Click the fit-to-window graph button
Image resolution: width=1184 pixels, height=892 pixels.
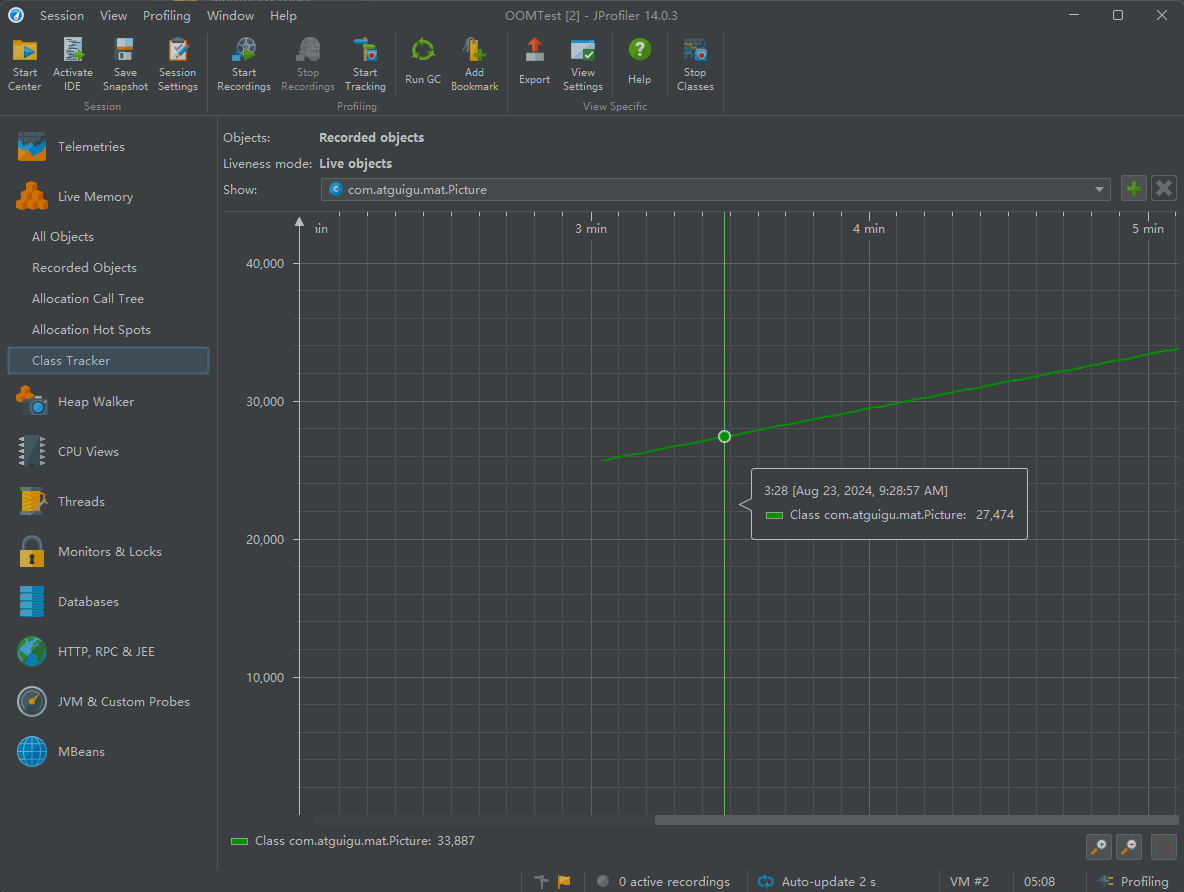[1164, 847]
